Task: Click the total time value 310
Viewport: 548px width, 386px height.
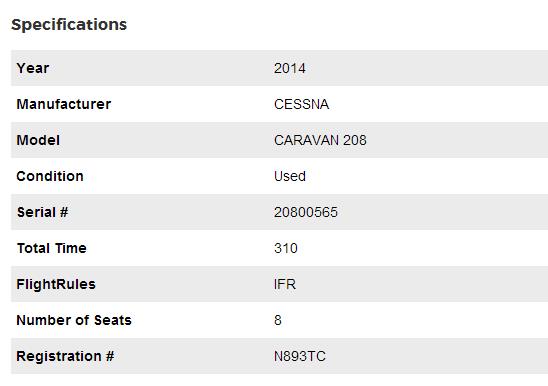Action: [286, 248]
